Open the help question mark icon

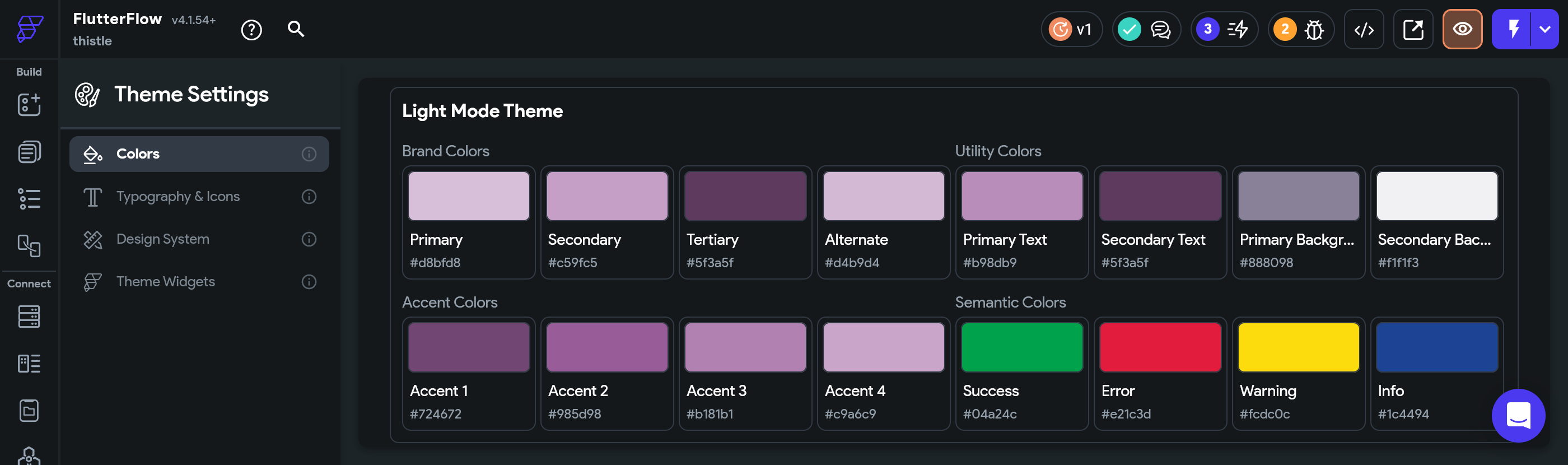tap(251, 29)
